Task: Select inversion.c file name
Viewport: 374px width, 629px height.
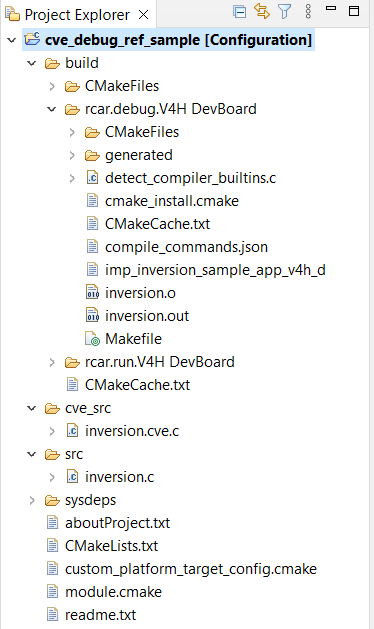Action: coord(119,477)
